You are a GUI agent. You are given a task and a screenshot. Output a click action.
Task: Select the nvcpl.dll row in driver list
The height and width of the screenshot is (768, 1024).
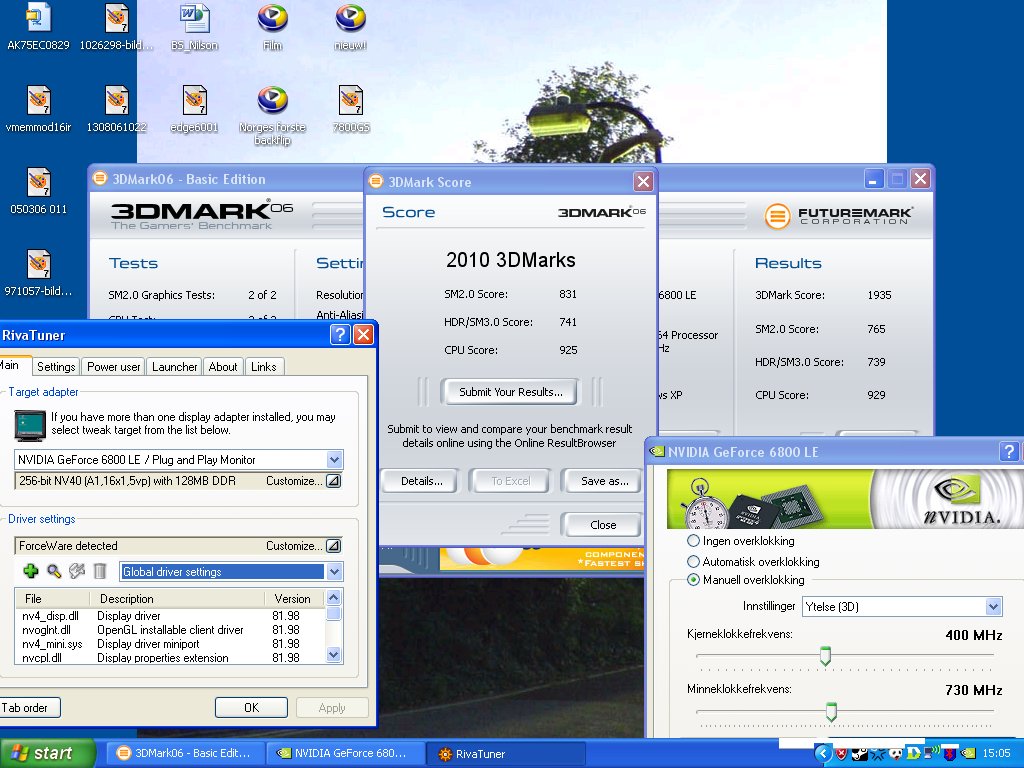[x=170, y=658]
